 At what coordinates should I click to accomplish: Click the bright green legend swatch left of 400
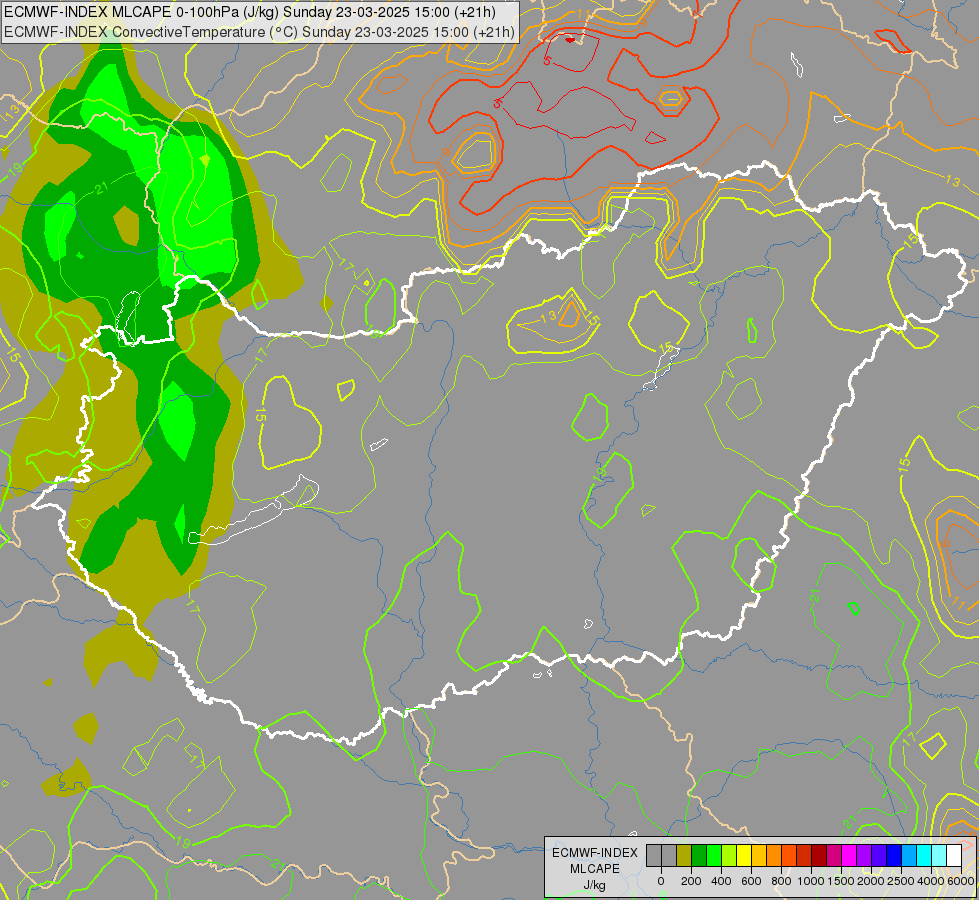click(x=714, y=855)
